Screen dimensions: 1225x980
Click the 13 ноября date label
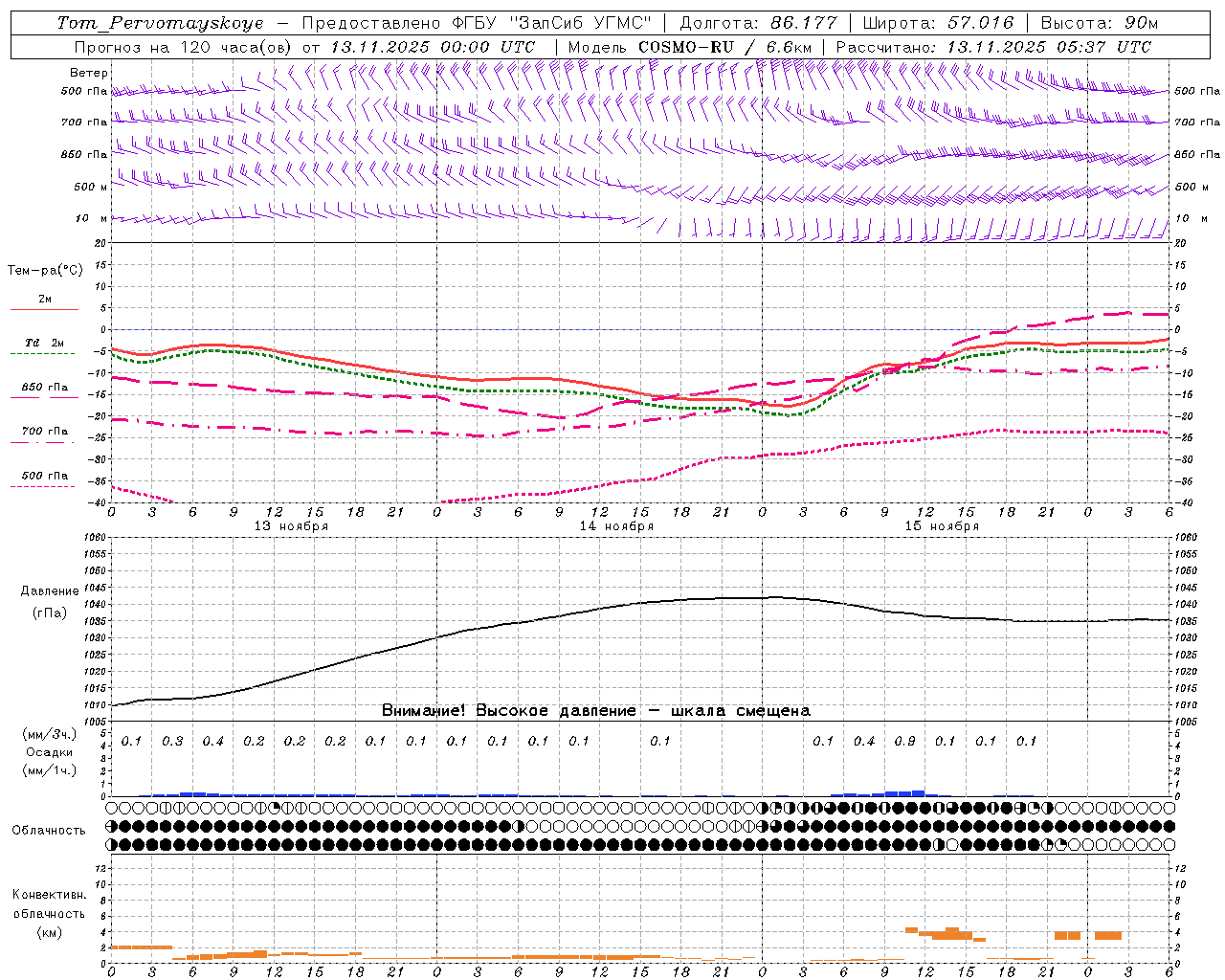click(x=291, y=526)
